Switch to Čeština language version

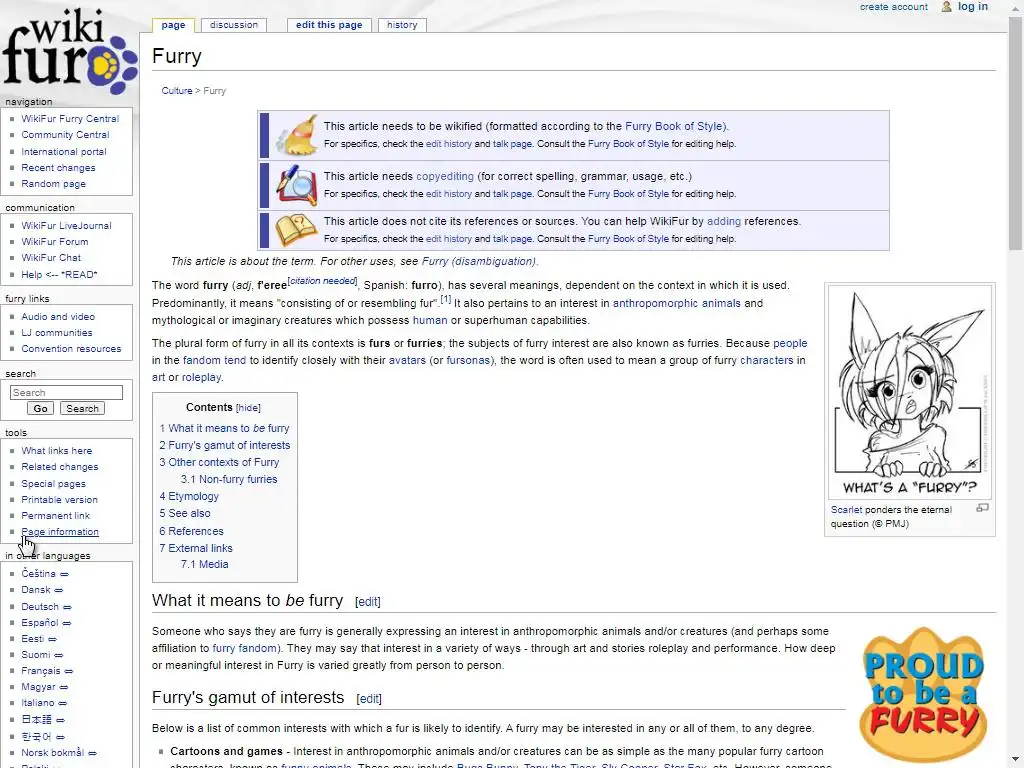[39, 573]
